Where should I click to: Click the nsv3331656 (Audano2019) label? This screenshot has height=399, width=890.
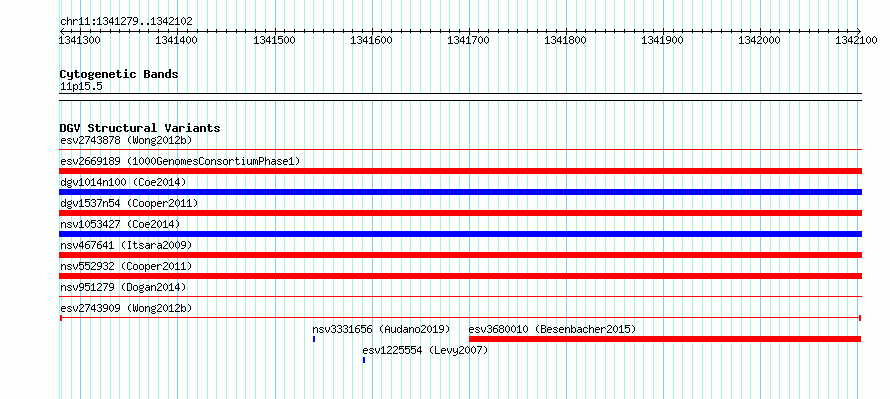click(x=381, y=329)
